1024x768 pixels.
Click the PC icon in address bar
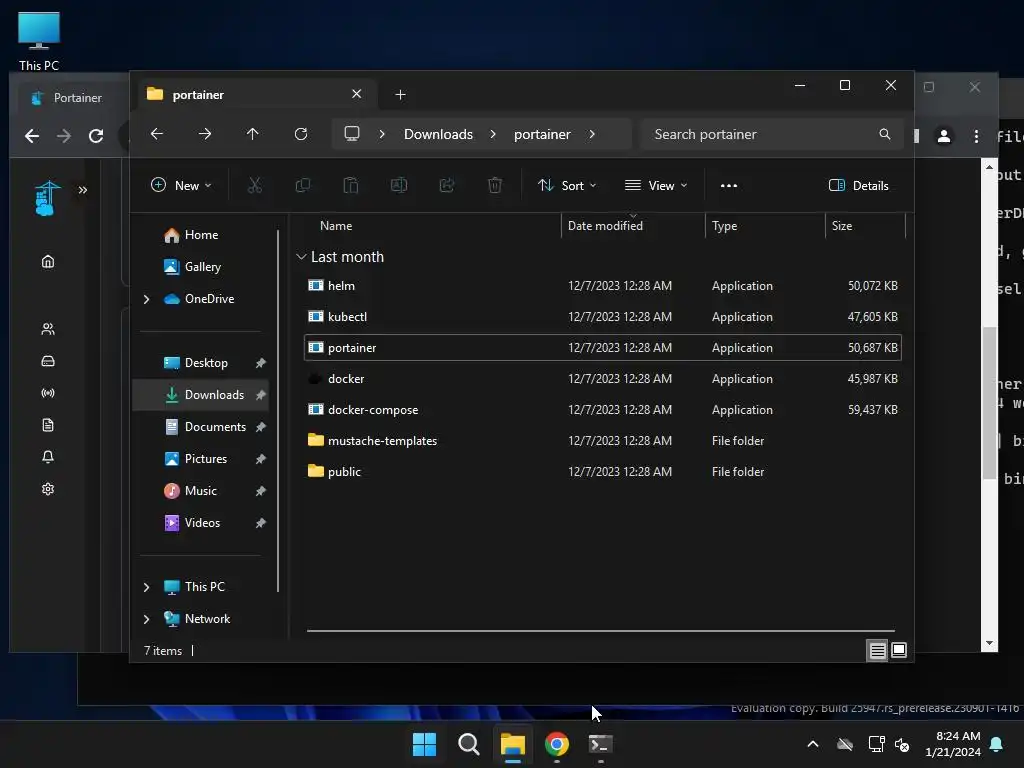click(352, 134)
